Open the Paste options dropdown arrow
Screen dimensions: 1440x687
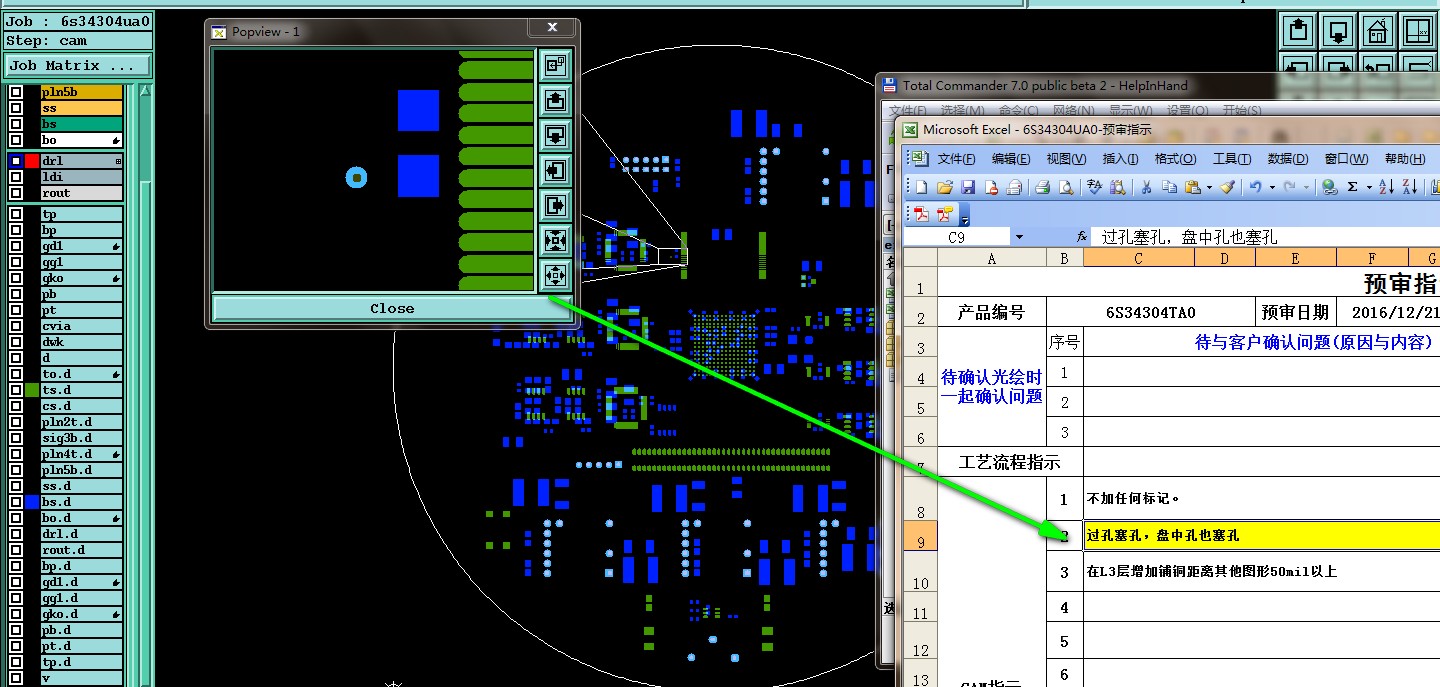tap(1209, 187)
